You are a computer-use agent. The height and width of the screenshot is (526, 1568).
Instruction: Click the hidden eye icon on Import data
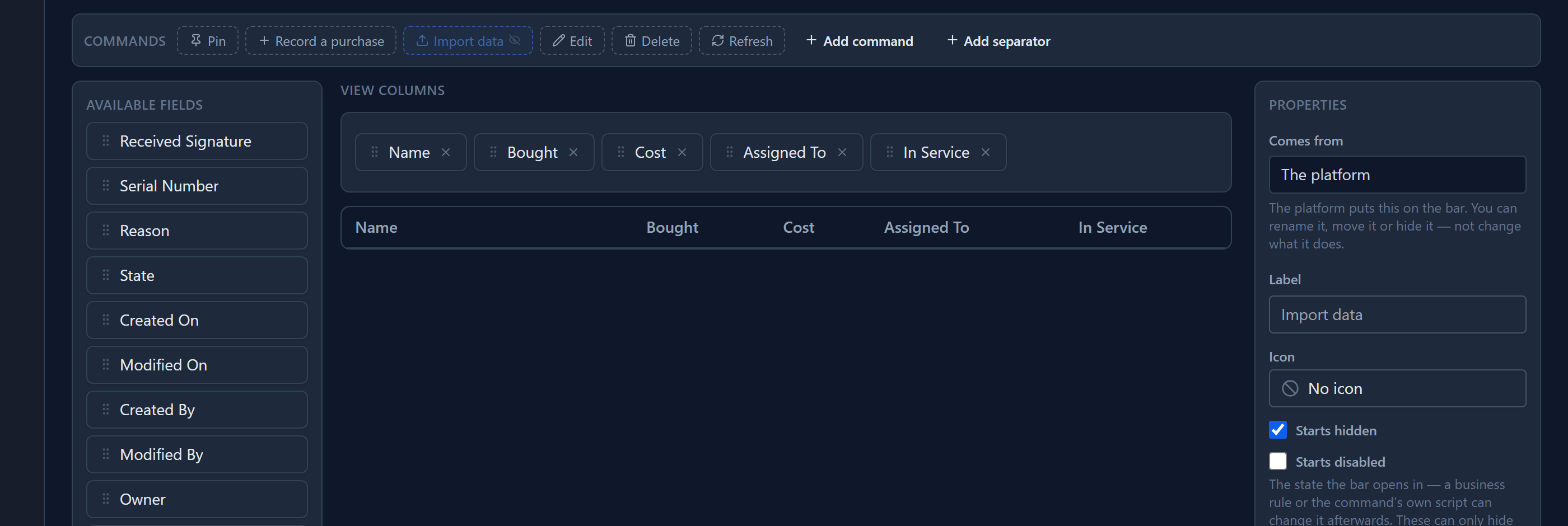[515, 41]
